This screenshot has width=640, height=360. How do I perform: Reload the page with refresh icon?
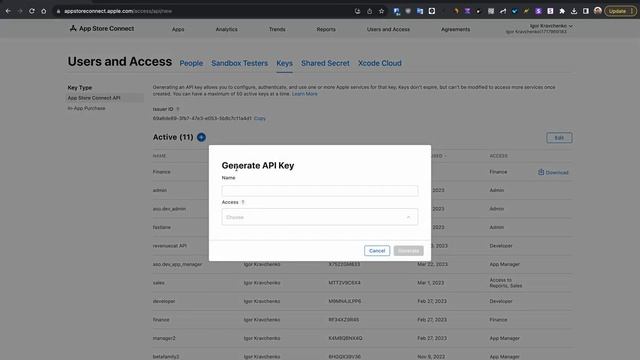[x=32, y=11]
